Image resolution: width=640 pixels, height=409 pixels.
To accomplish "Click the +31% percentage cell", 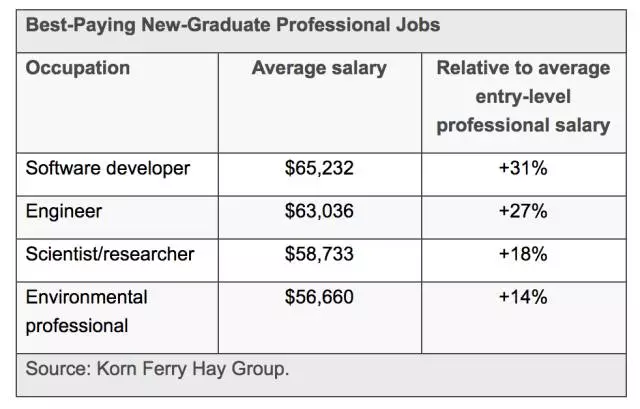I will point(523,168).
